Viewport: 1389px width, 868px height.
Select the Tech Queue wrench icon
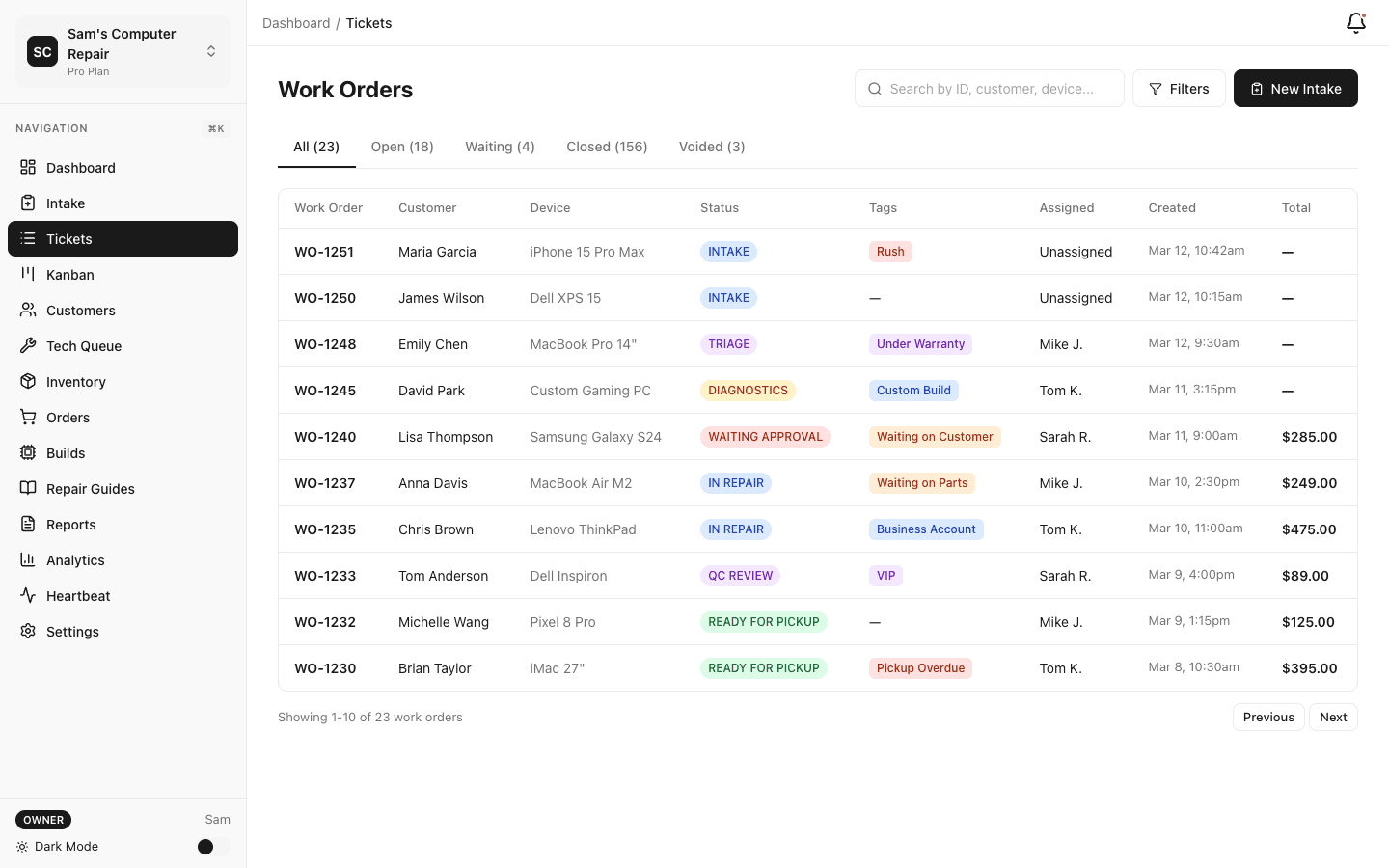(x=29, y=345)
